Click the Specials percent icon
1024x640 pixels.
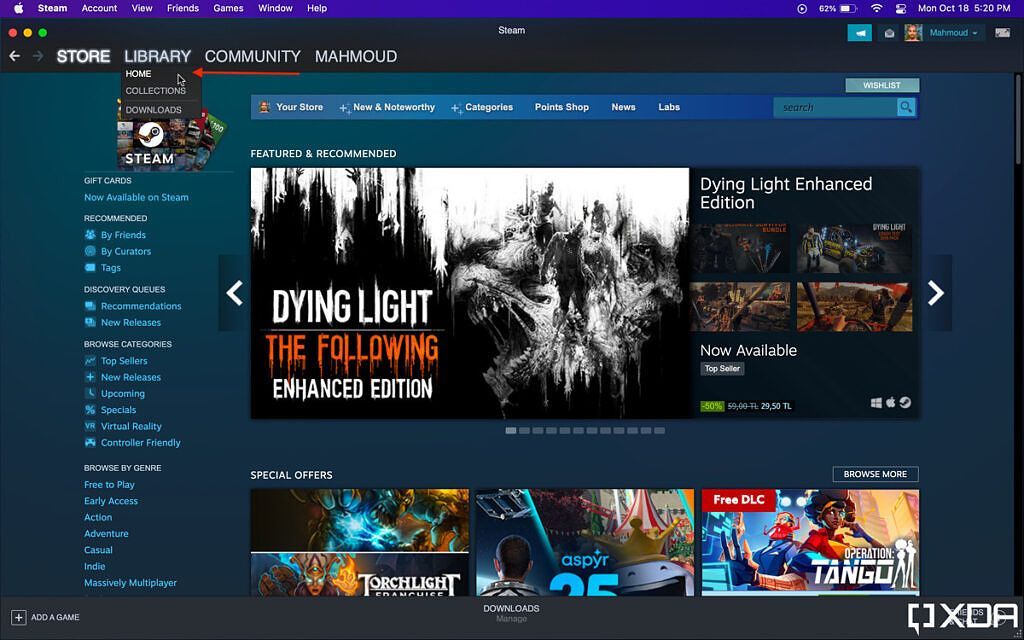90,409
